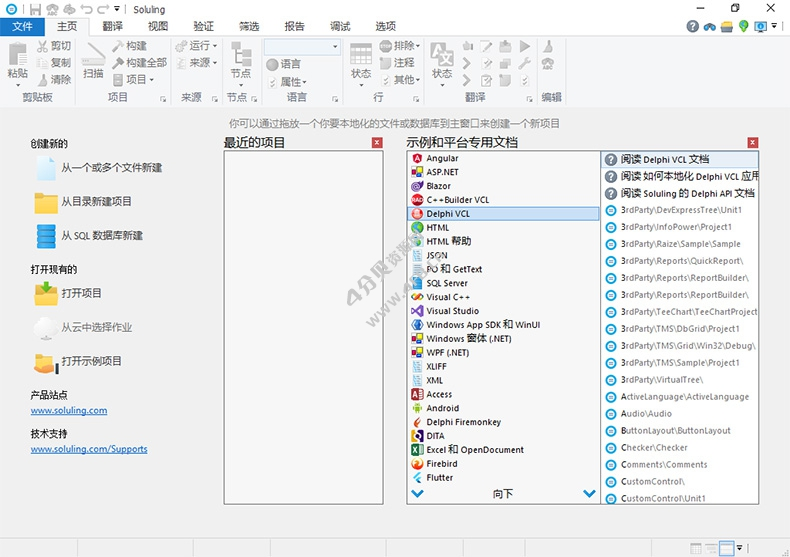This screenshot has width=790, height=557.
Task: Toggle the highlighted layout view button in status bar
Action: click(727, 548)
